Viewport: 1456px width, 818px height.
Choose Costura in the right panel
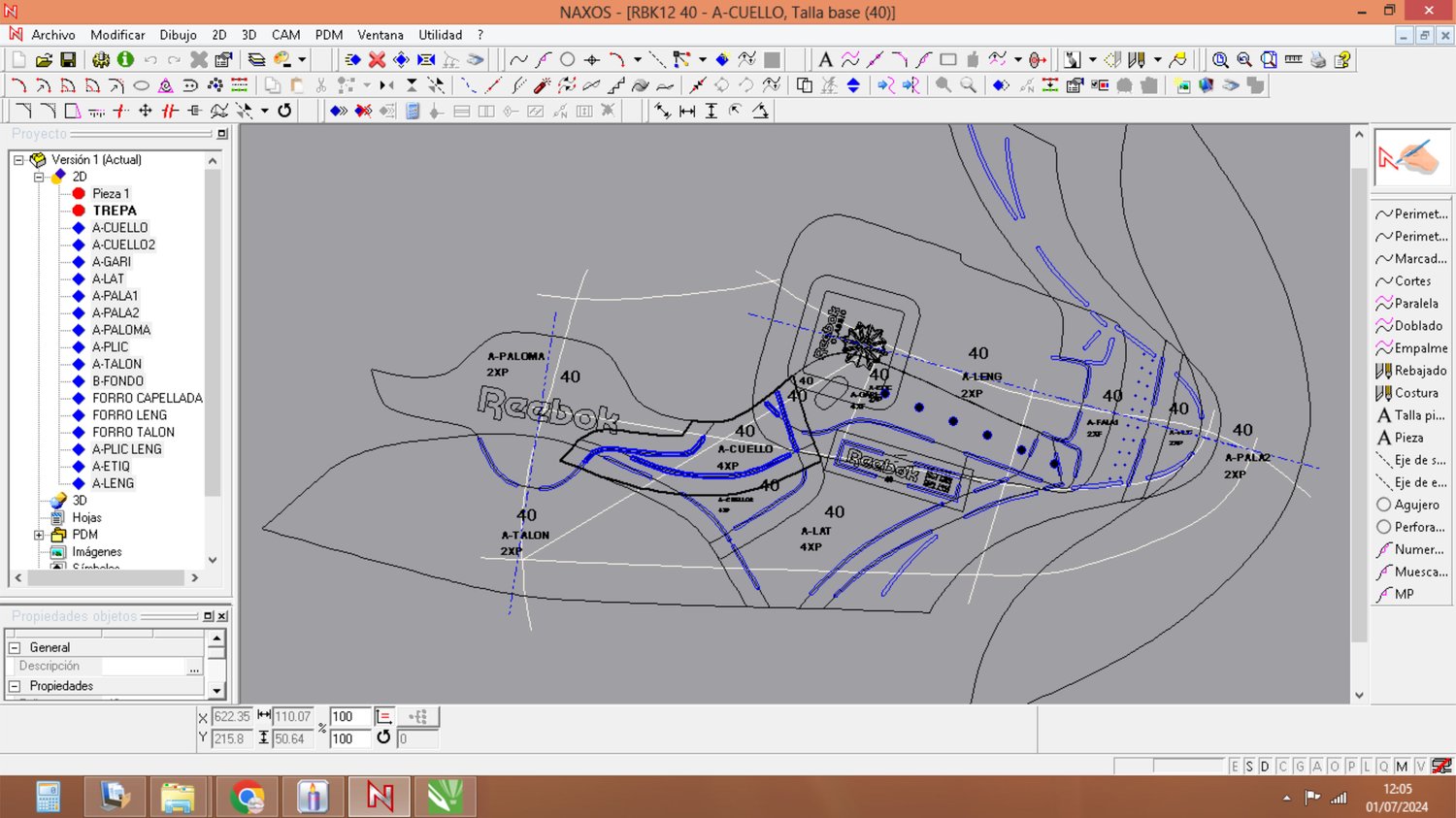click(1412, 393)
